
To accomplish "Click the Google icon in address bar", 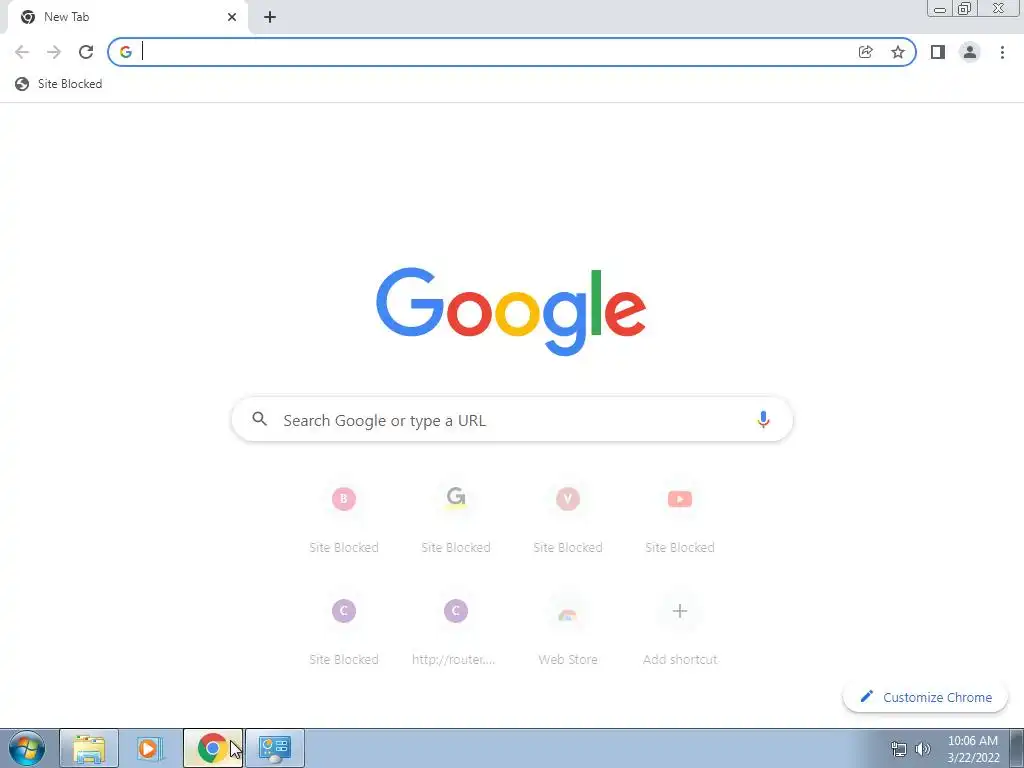I will (126, 52).
